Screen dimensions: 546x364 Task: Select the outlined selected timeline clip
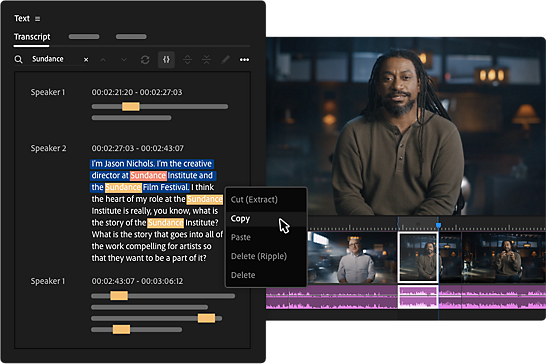[x=418, y=257]
